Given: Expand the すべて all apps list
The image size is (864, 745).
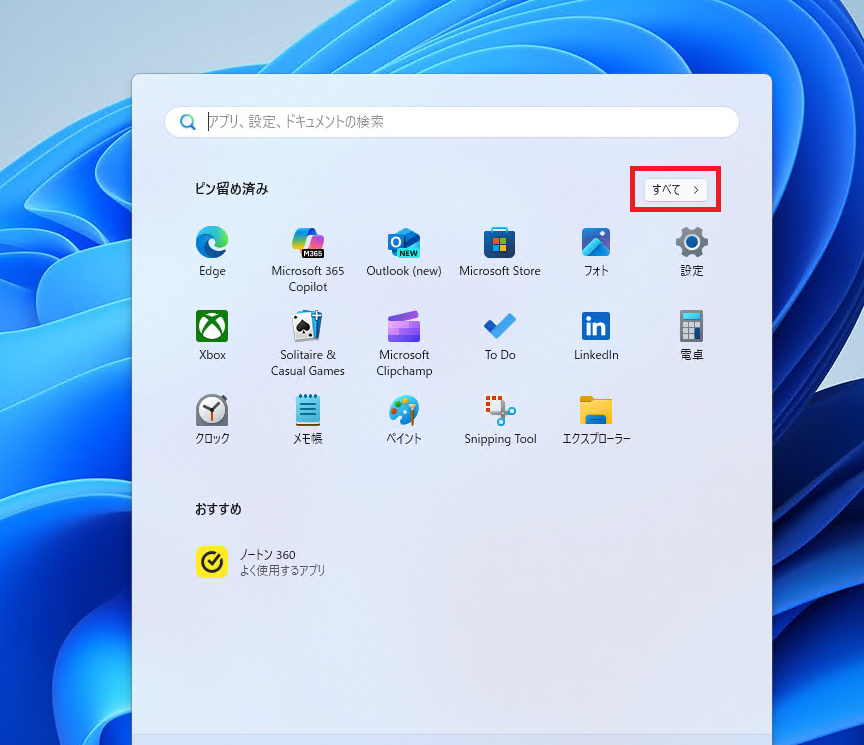Looking at the screenshot, I should point(676,190).
